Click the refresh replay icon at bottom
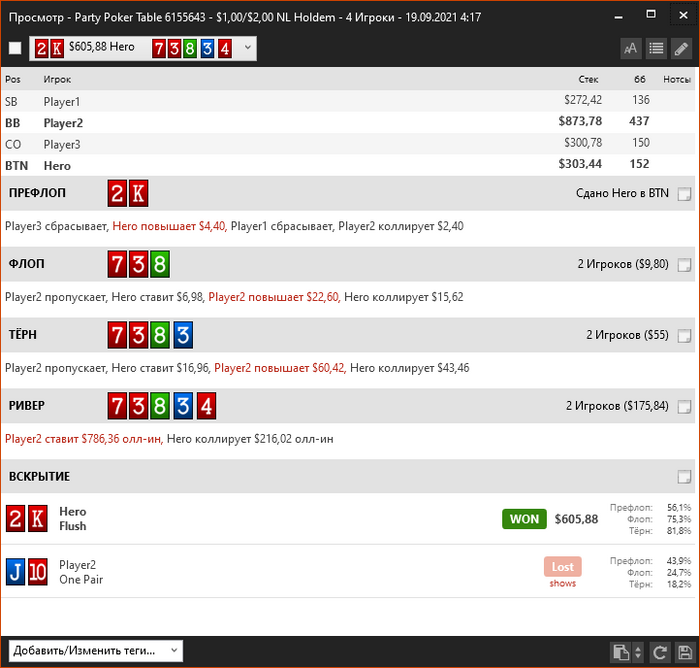Screen dimensions: 700x668 (659, 652)
